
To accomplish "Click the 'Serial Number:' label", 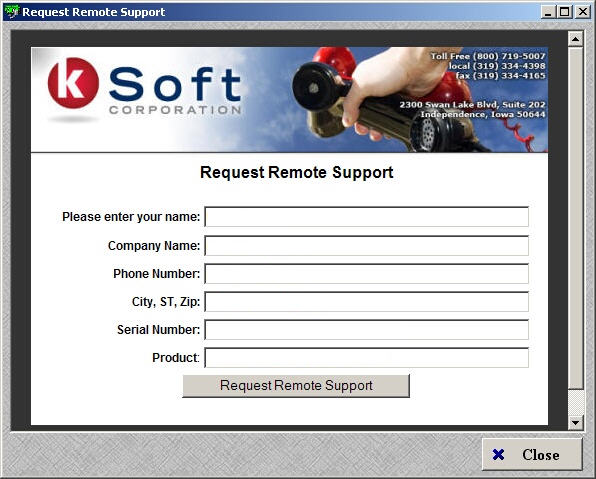I will [x=159, y=330].
